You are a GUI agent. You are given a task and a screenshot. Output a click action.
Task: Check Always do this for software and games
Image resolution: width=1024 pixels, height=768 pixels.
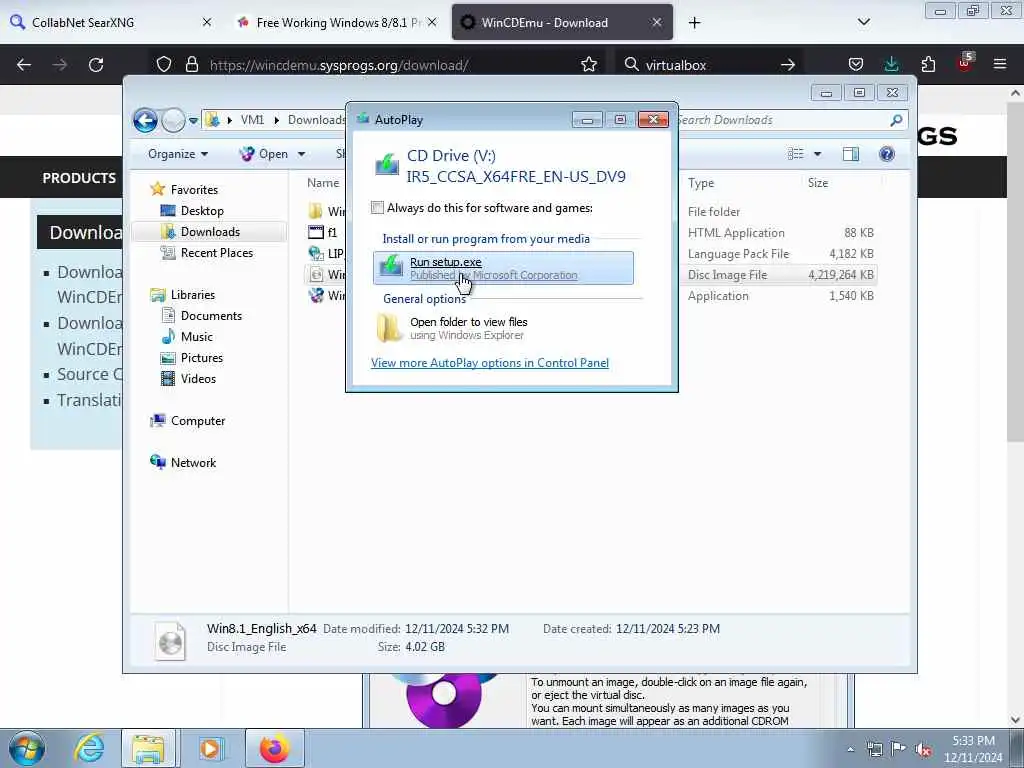click(x=377, y=208)
